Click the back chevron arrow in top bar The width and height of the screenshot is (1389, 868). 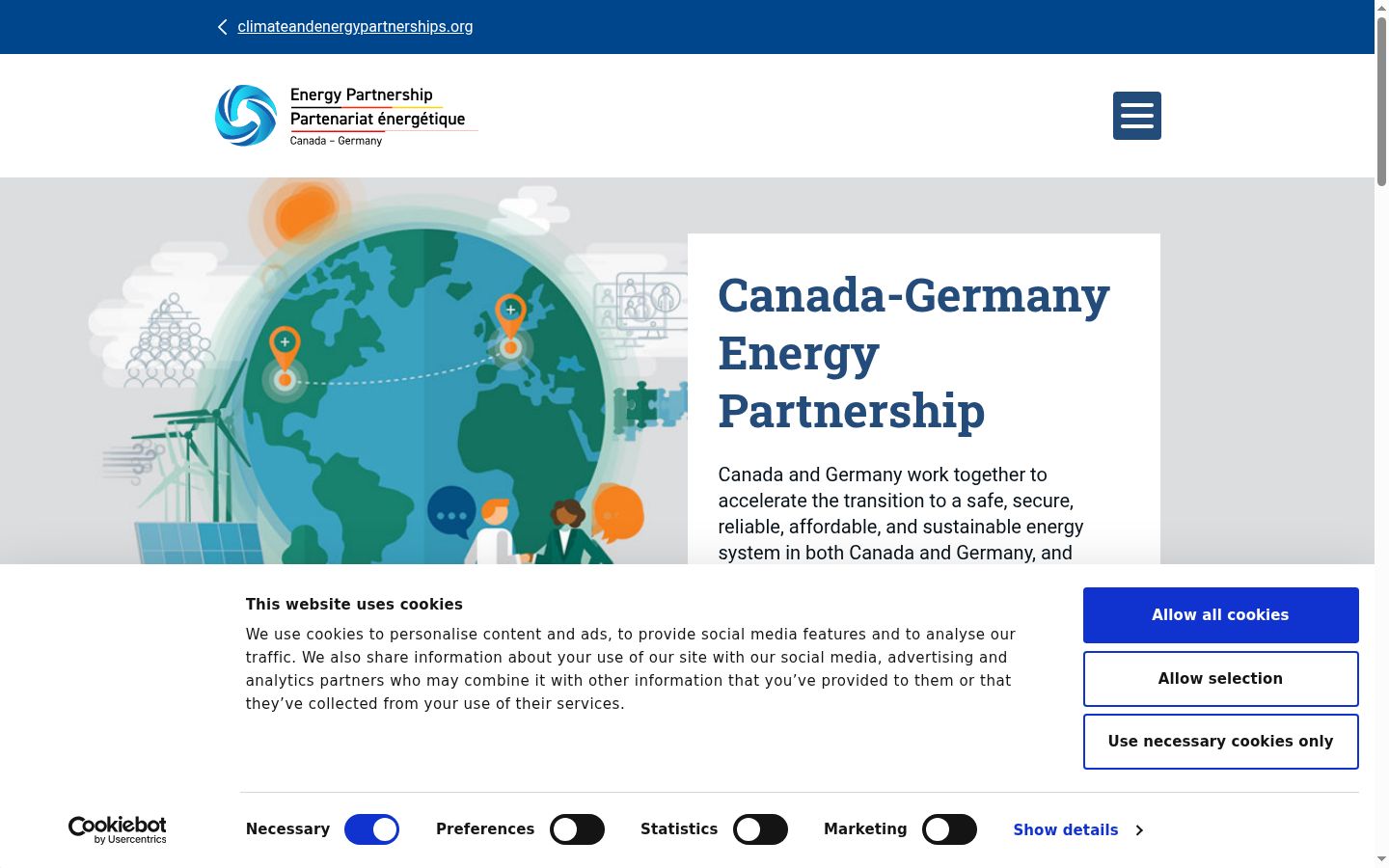(223, 27)
